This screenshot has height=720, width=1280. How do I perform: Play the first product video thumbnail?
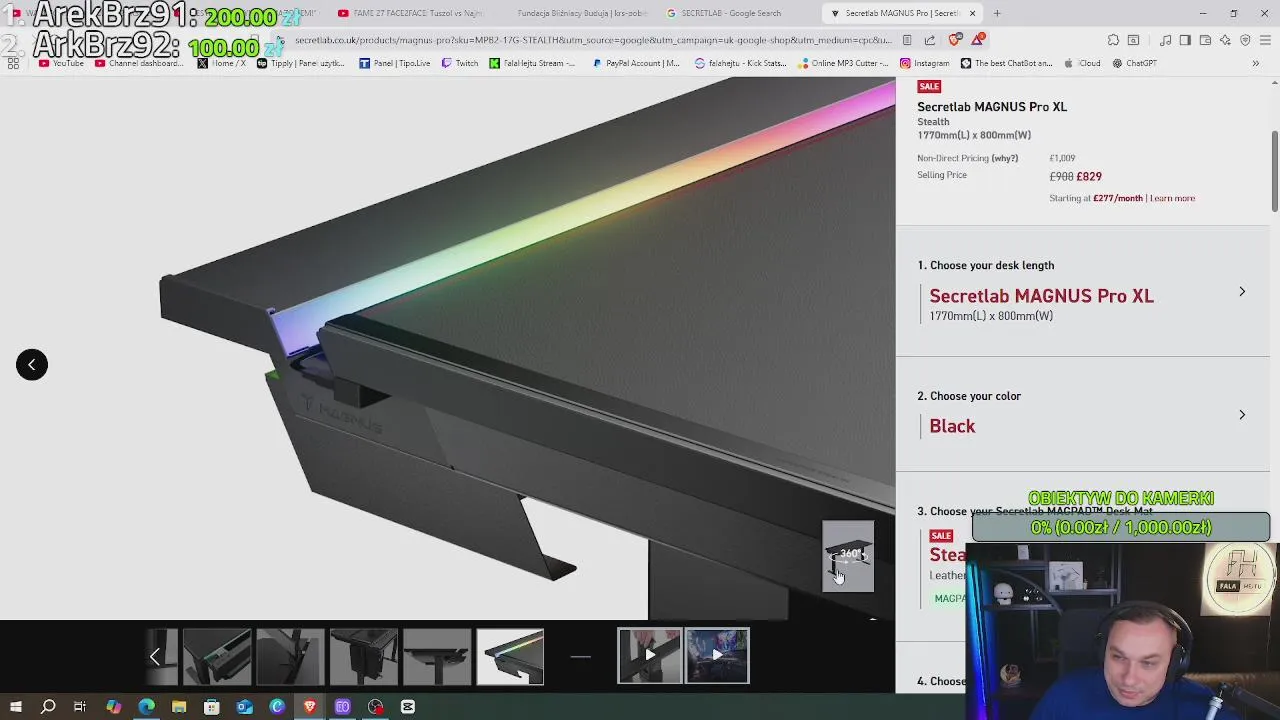(650, 656)
